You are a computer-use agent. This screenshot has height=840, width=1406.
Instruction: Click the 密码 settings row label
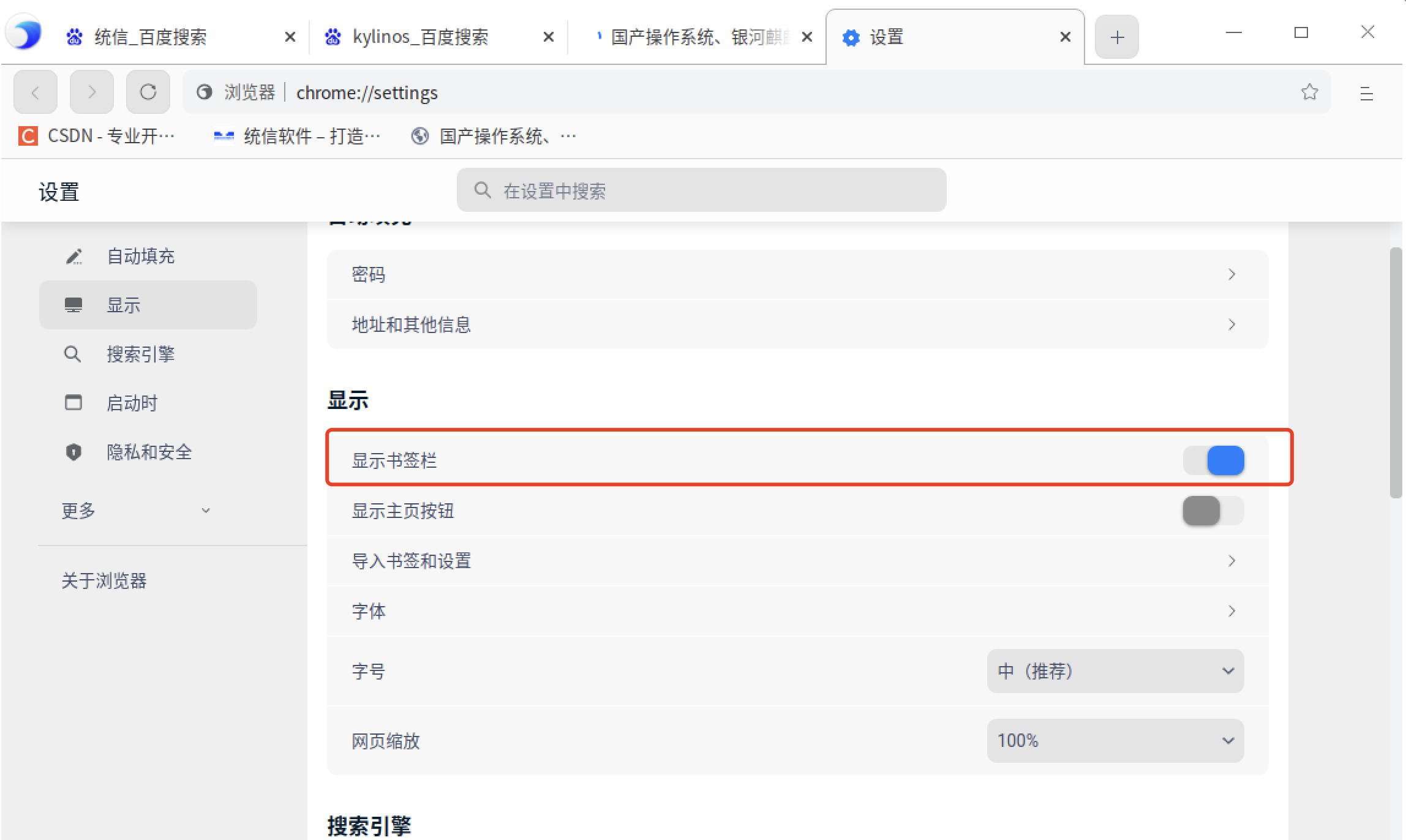click(369, 274)
